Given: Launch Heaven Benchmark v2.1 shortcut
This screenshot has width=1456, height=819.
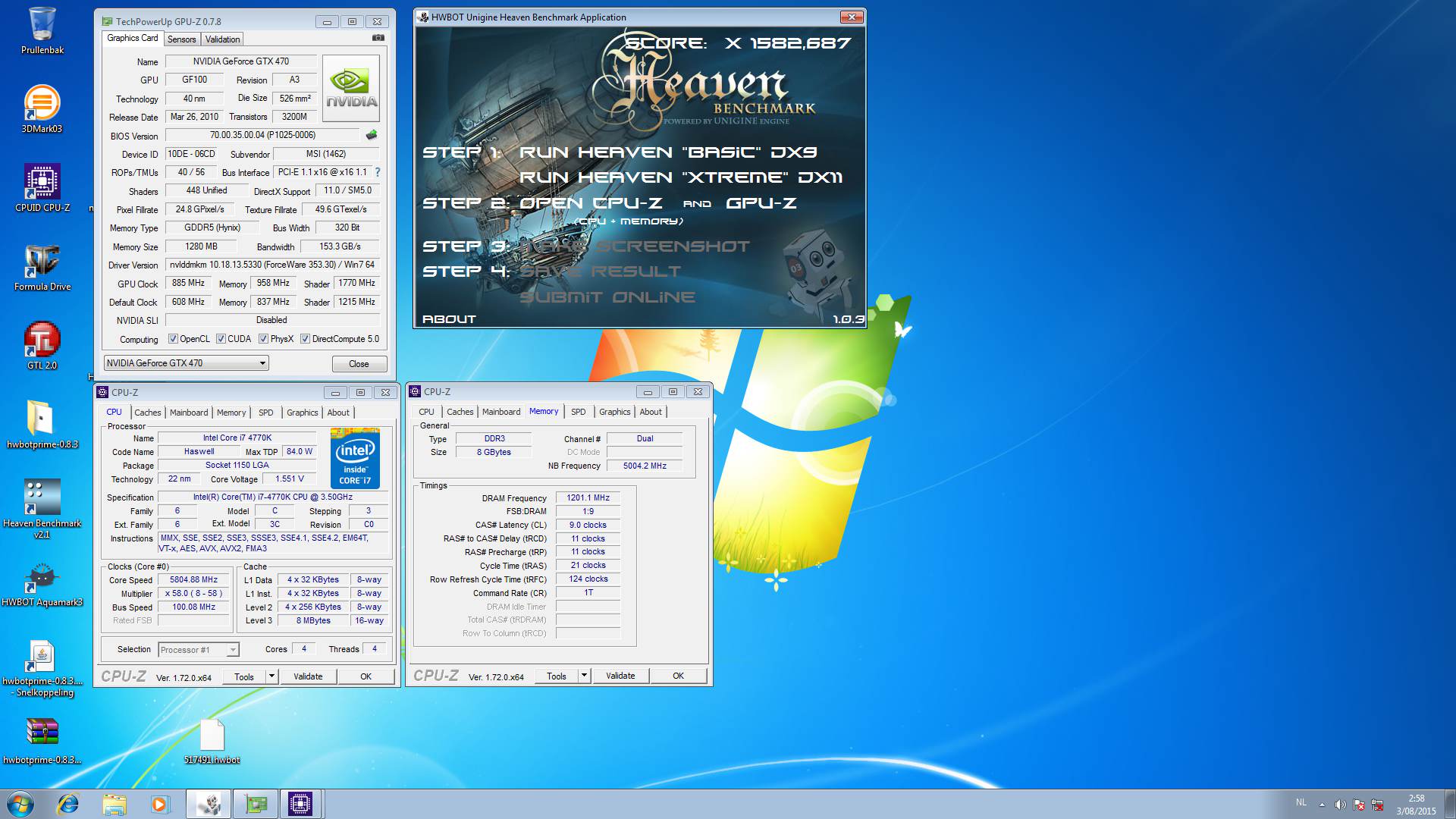Looking at the screenshot, I should (x=42, y=508).
